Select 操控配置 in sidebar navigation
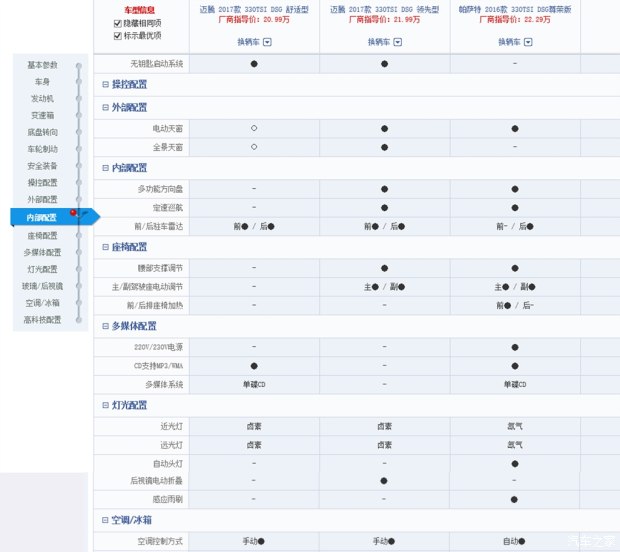 42,182
